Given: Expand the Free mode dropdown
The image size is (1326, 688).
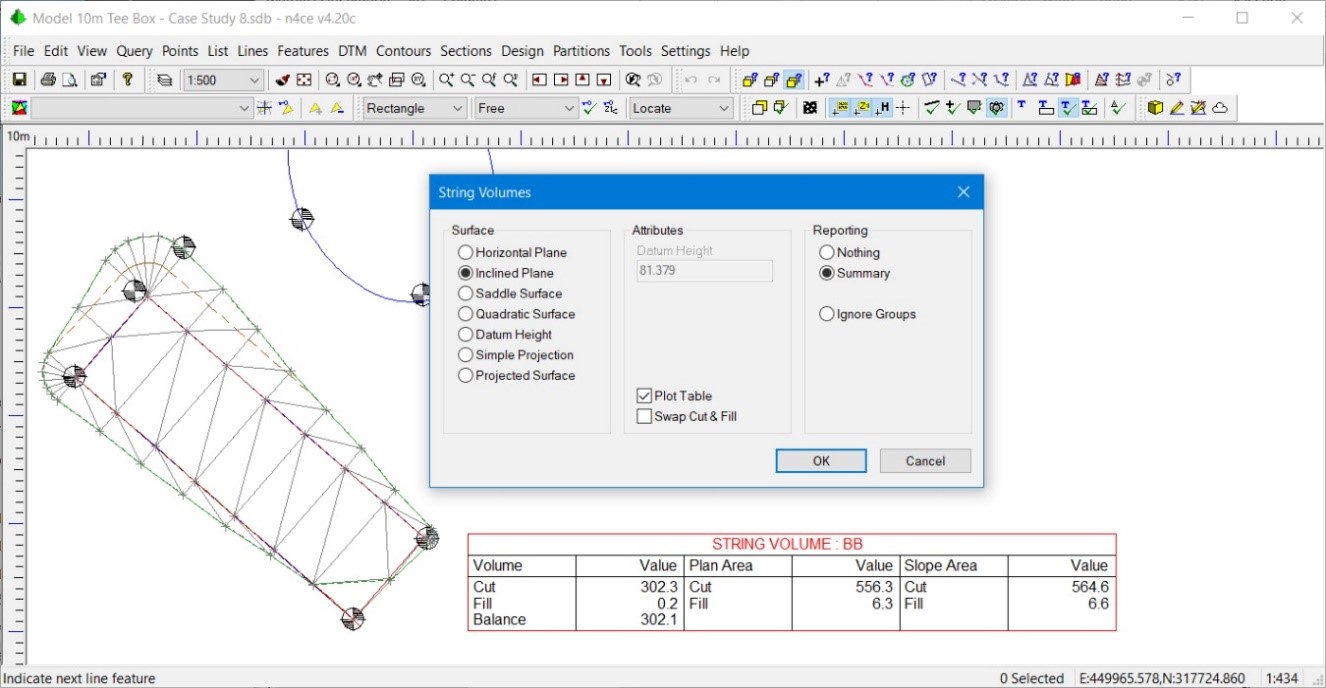Looking at the screenshot, I should 526,108.
